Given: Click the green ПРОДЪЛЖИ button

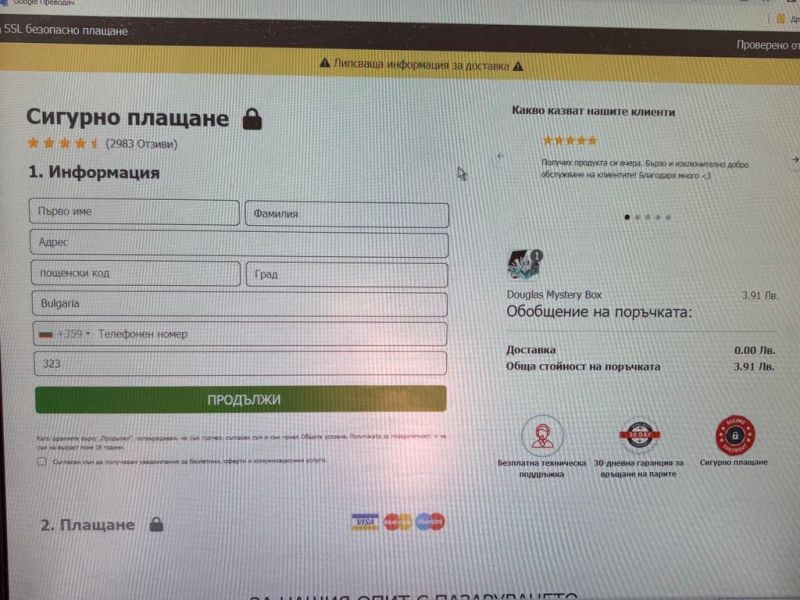Looking at the screenshot, I should [241, 399].
